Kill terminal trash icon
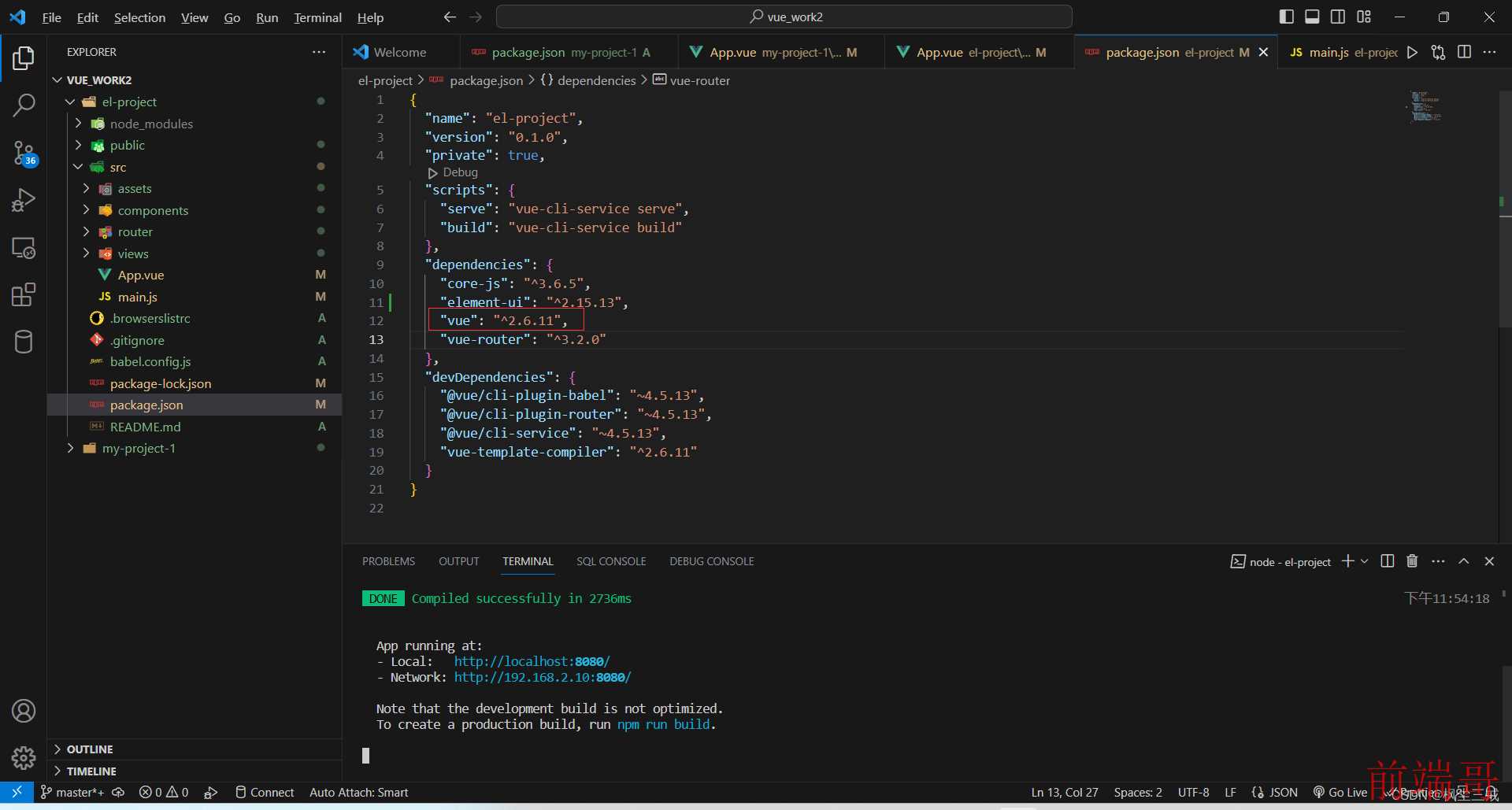The width and height of the screenshot is (1512, 810). coord(1412,561)
